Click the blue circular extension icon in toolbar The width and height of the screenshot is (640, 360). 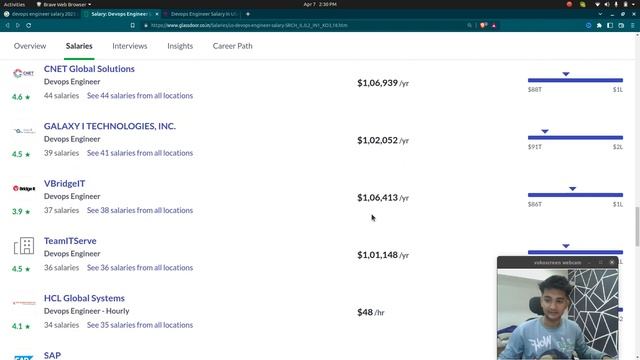[x=588, y=25]
